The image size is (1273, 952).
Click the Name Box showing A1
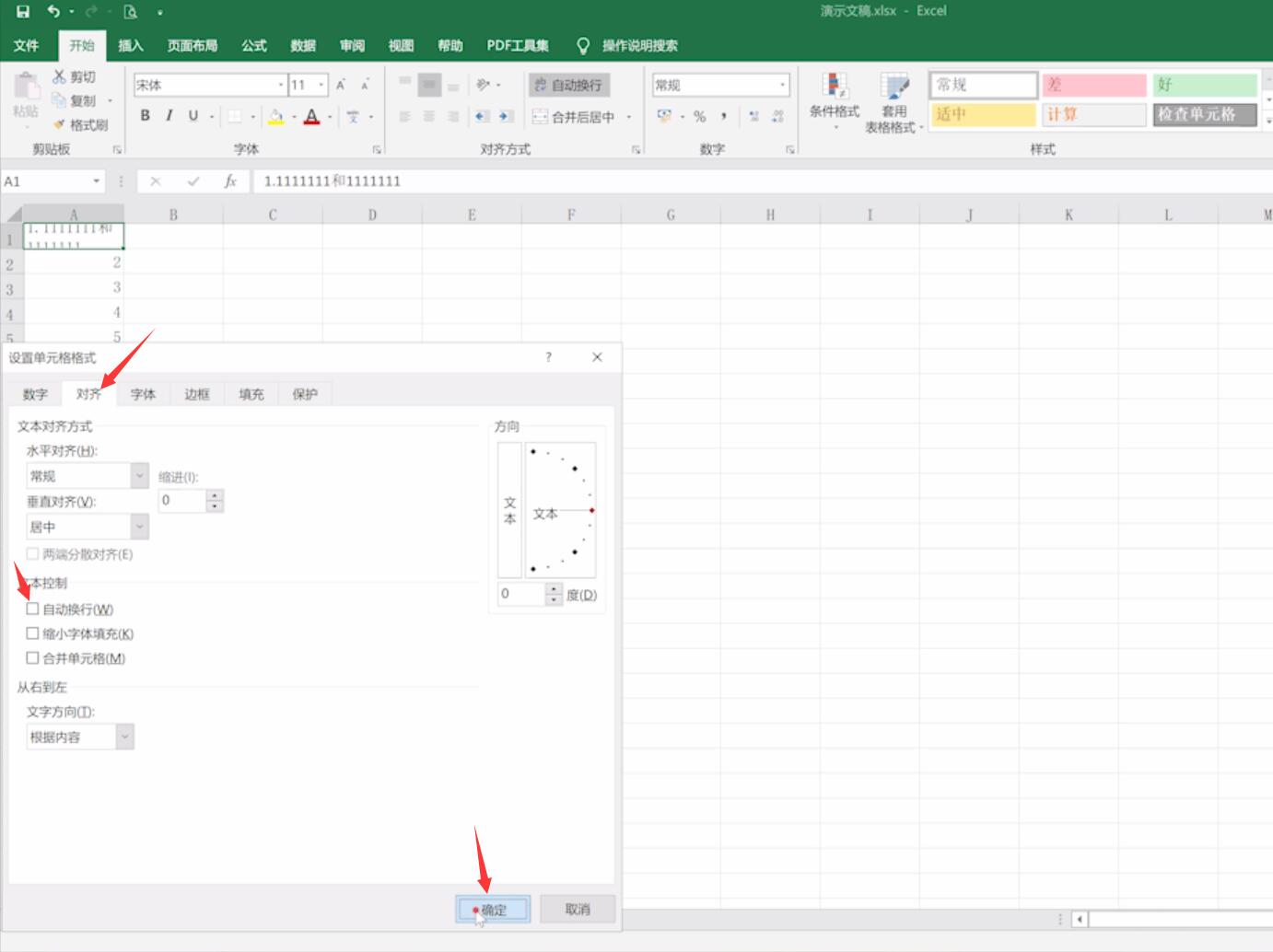click(46, 181)
